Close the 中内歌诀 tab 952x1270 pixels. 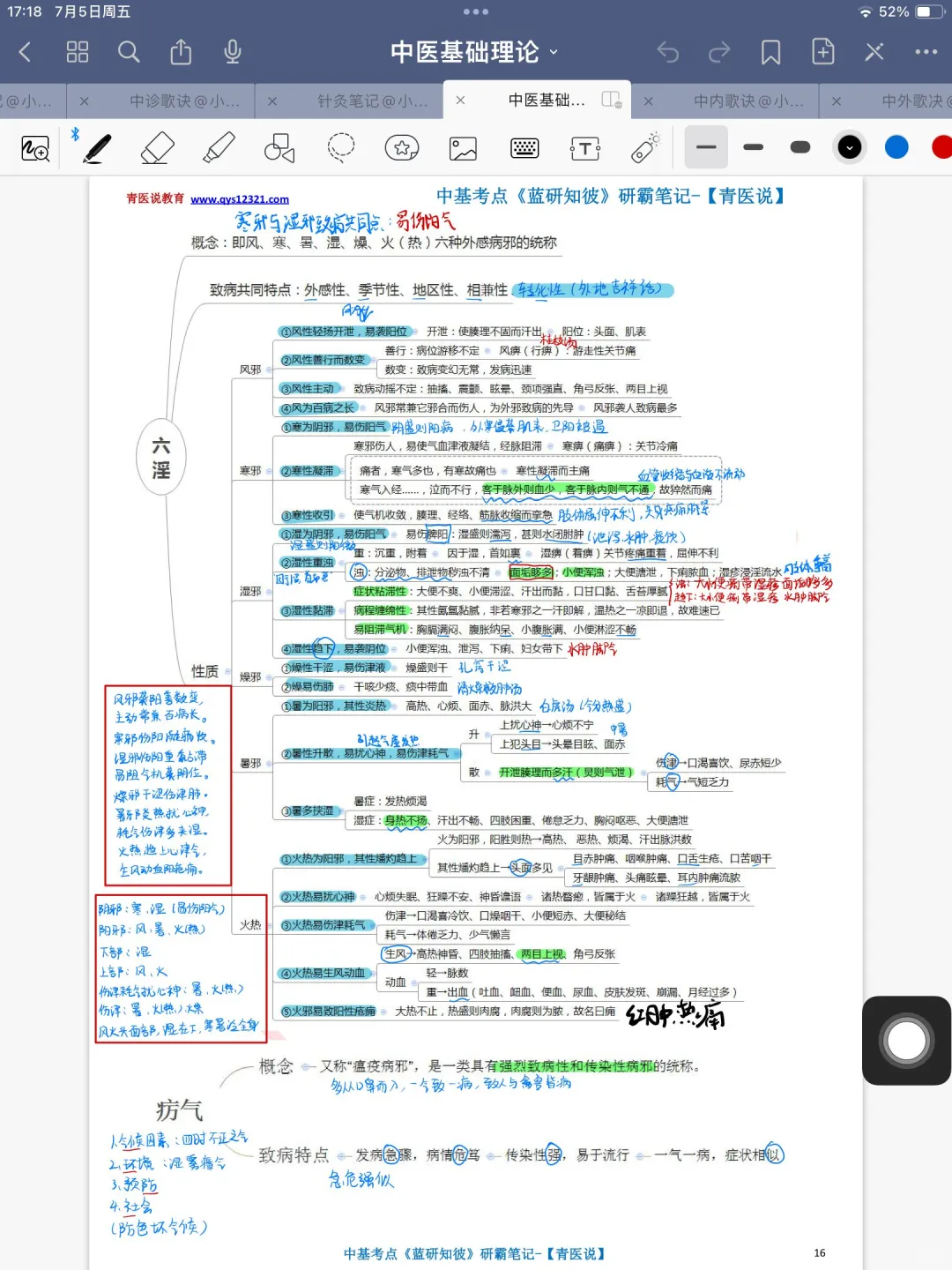tap(649, 101)
